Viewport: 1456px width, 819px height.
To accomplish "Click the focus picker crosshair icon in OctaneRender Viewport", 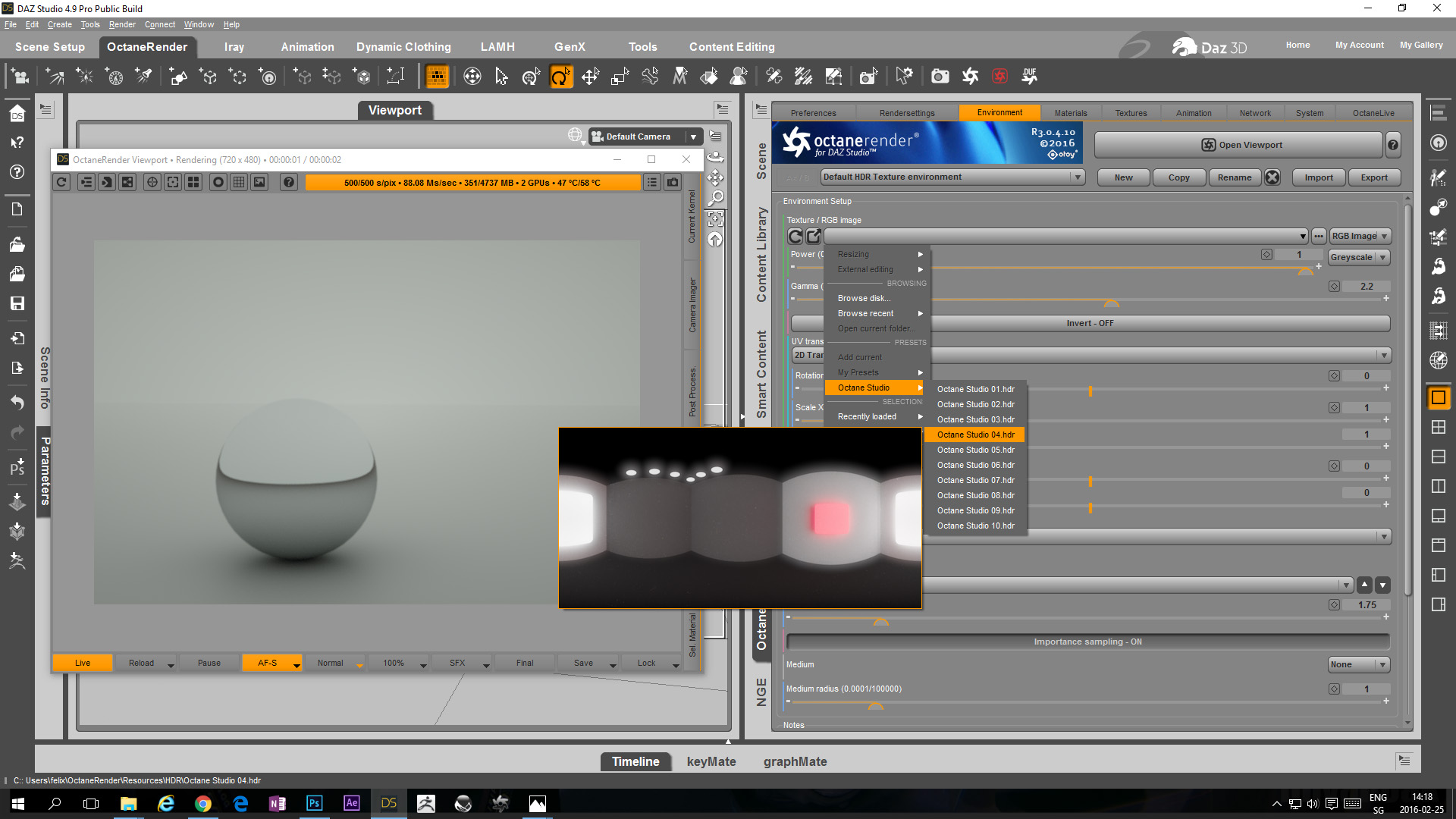I will click(x=152, y=182).
